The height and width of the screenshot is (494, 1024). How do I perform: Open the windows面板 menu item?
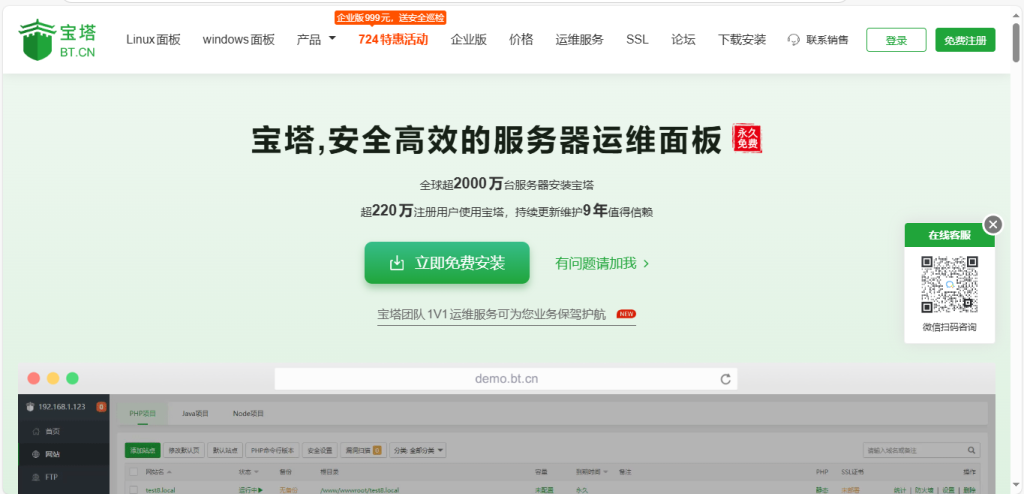tap(238, 40)
